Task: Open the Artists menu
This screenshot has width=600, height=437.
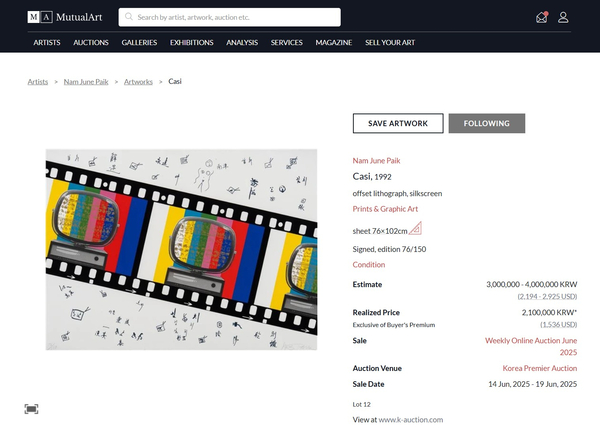Action: coord(47,43)
